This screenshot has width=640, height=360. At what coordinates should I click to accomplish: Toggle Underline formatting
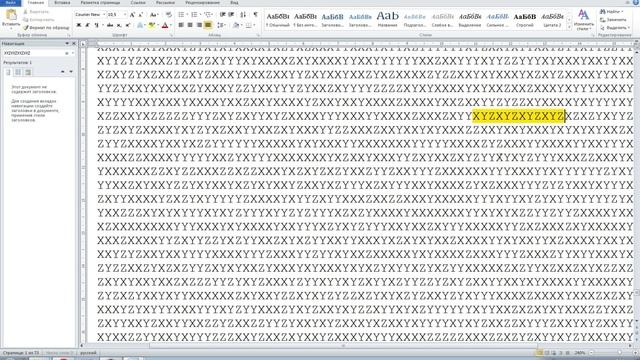tap(96, 25)
